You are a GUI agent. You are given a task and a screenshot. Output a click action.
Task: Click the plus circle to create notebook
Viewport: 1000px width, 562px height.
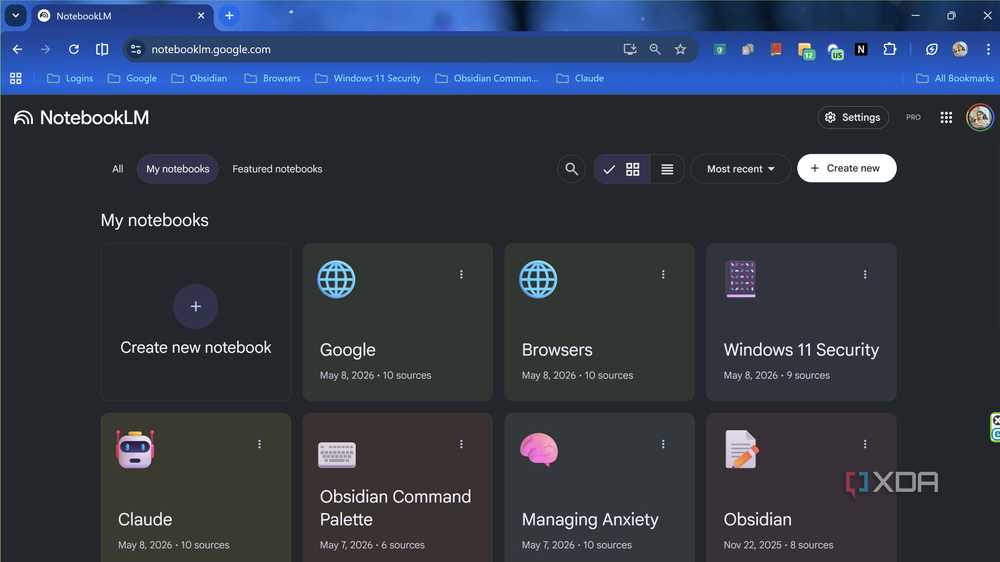click(x=196, y=306)
